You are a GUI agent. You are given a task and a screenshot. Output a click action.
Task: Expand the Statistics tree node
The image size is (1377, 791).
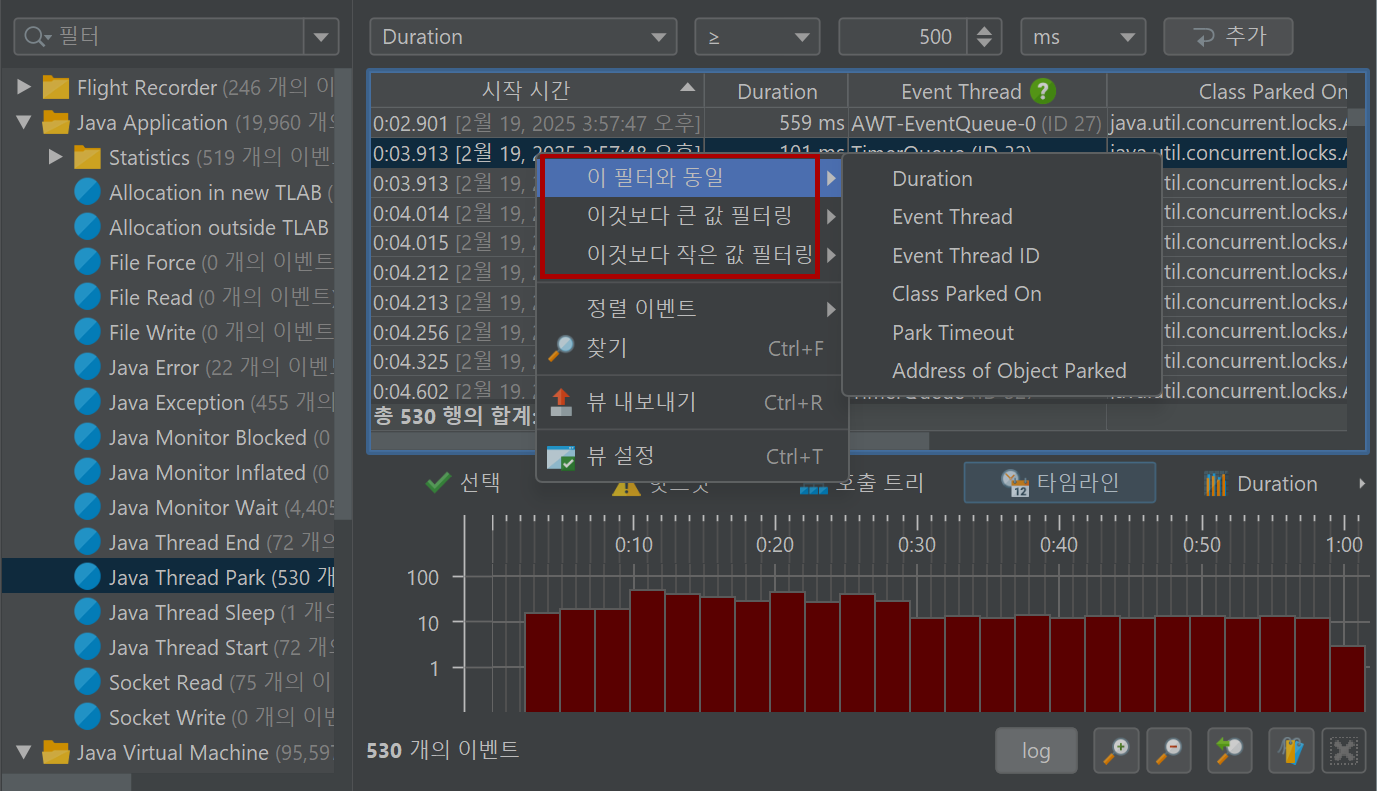point(56,158)
